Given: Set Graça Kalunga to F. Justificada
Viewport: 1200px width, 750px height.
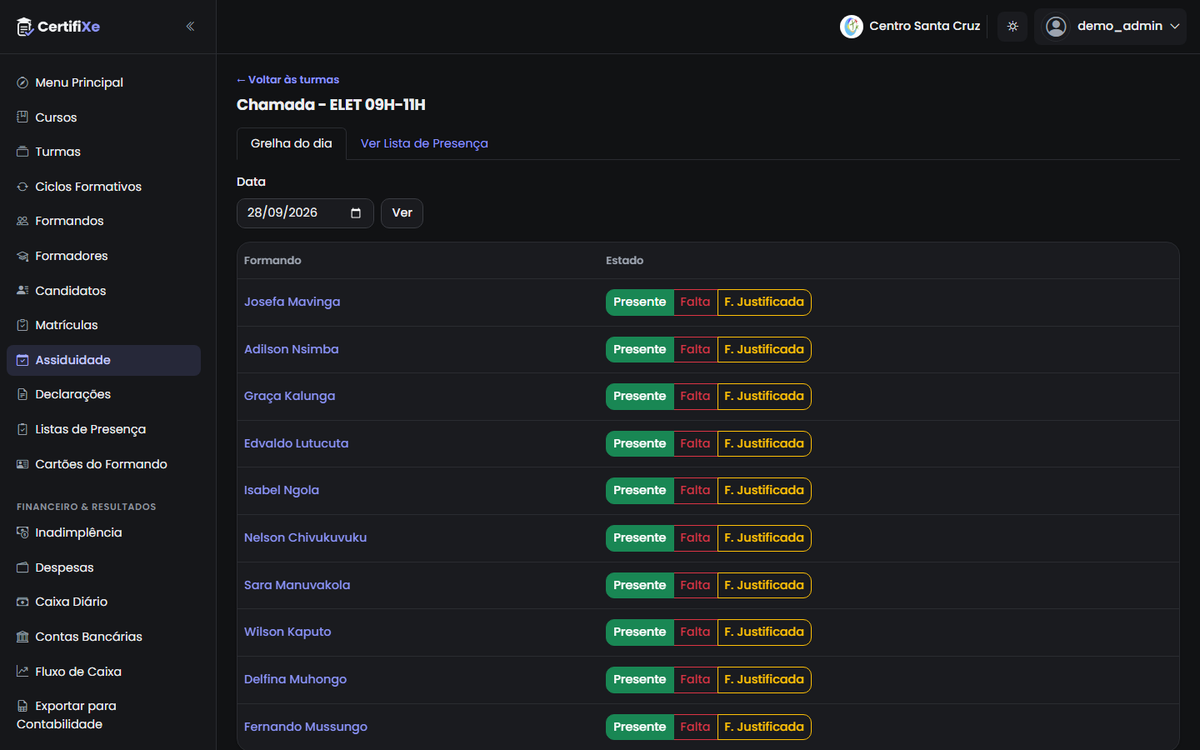Looking at the screenshot, I should pyautogui.click(x=764, y=396).
